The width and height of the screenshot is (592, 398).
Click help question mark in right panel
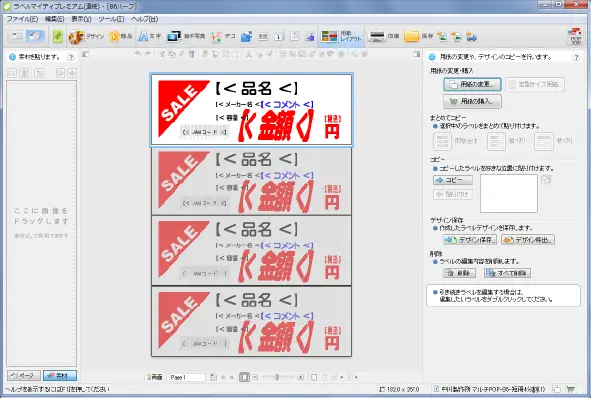coord(576,57)
